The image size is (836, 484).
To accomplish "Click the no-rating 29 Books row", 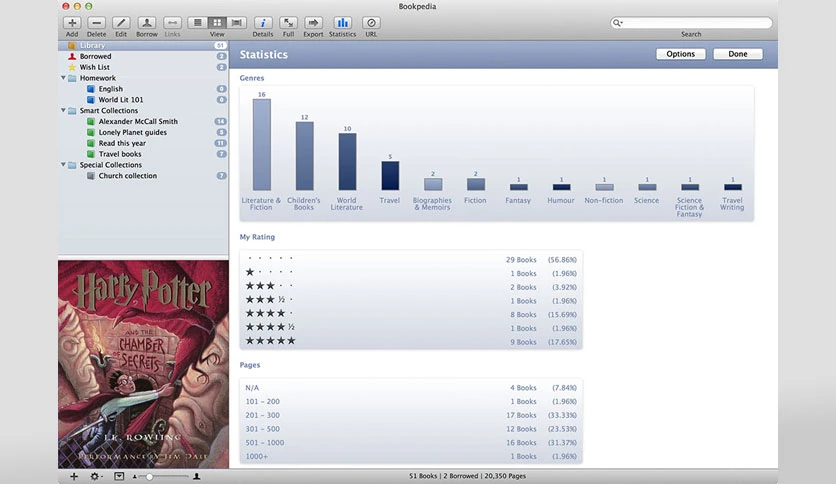I will (x=411, y=260).
